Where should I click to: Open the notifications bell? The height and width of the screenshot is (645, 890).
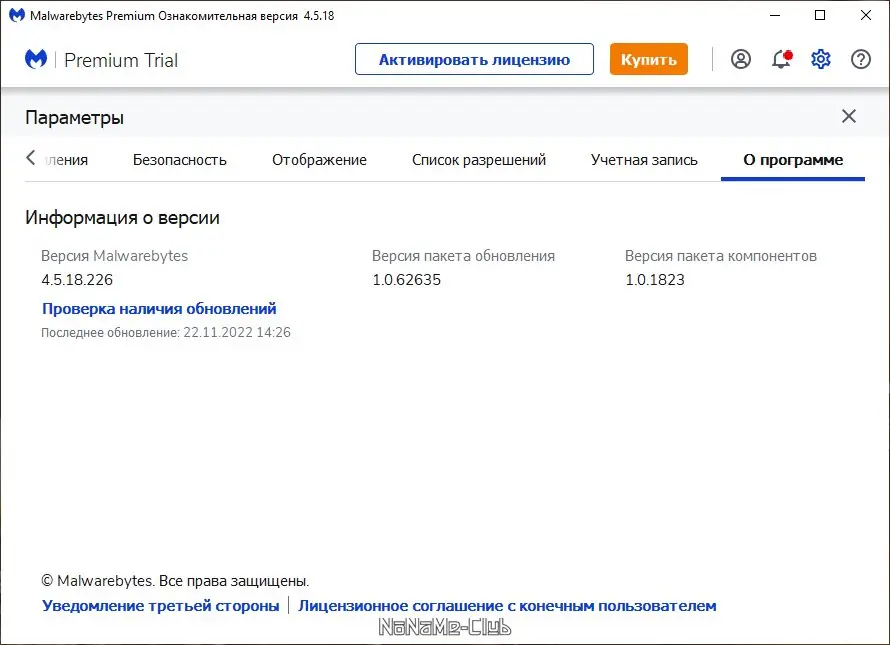tap(781, 59)
